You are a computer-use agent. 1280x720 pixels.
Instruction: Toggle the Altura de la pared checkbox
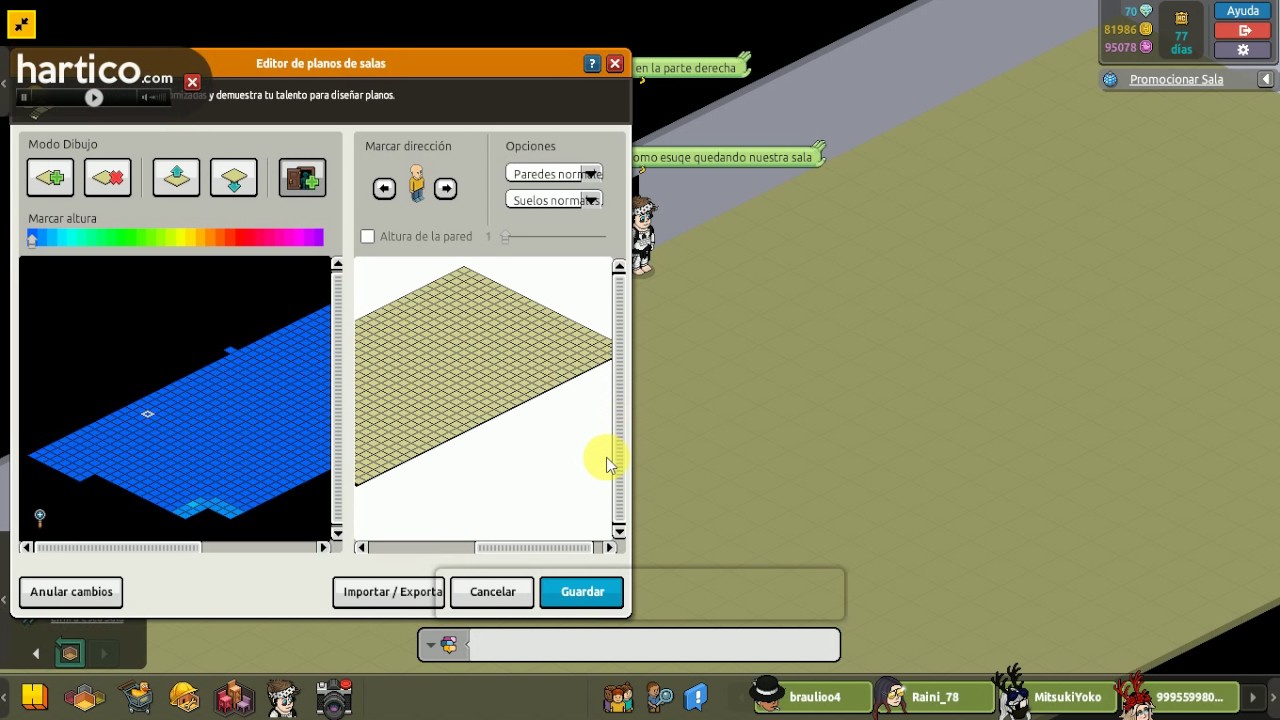tap(368, 237)
